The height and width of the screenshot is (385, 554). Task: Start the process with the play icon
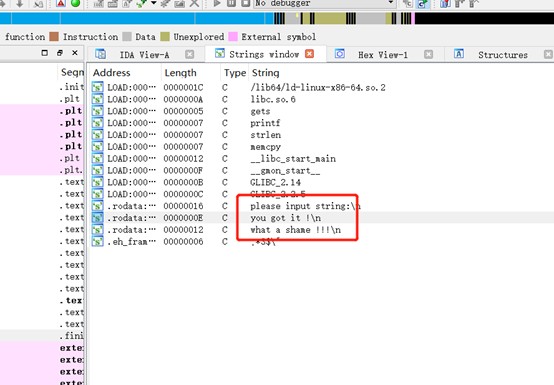coord(217,4)
